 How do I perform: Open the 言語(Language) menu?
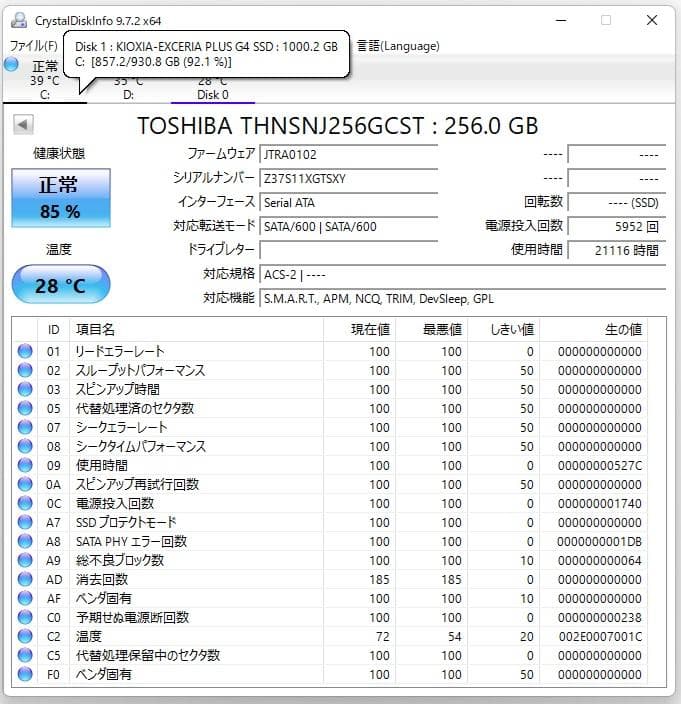coord(398,46)
